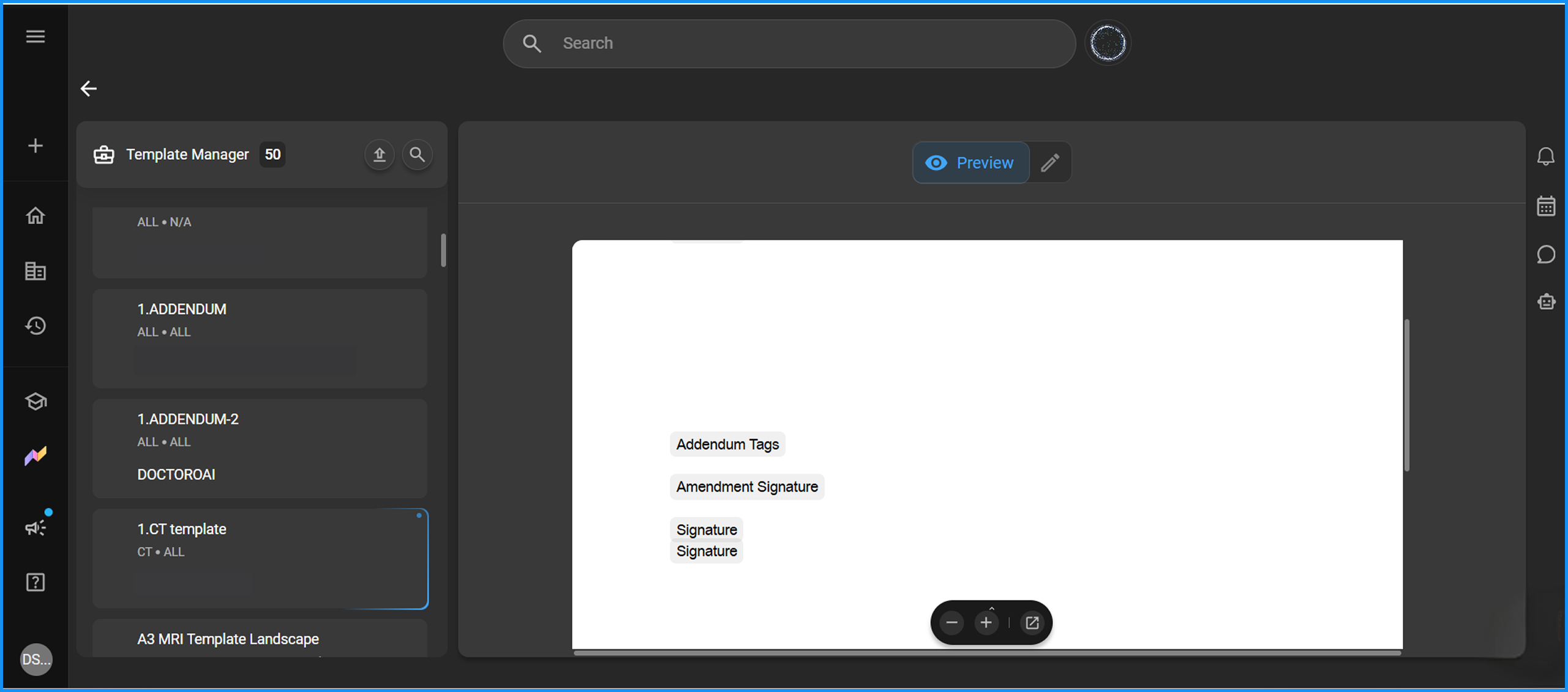Image resolution: width=1568 pixels, height=692 pixels.
Task: Click the first Signature tag
Action: click(707, 530)
